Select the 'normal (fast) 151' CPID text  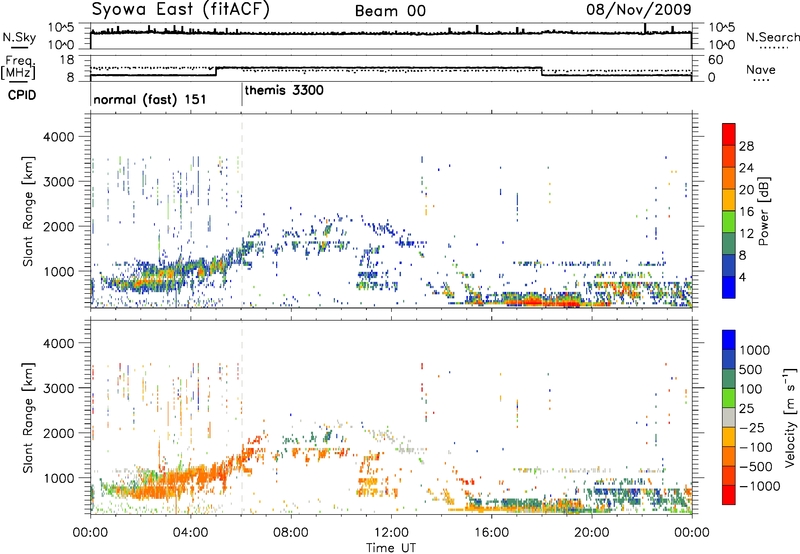[150, 99]
